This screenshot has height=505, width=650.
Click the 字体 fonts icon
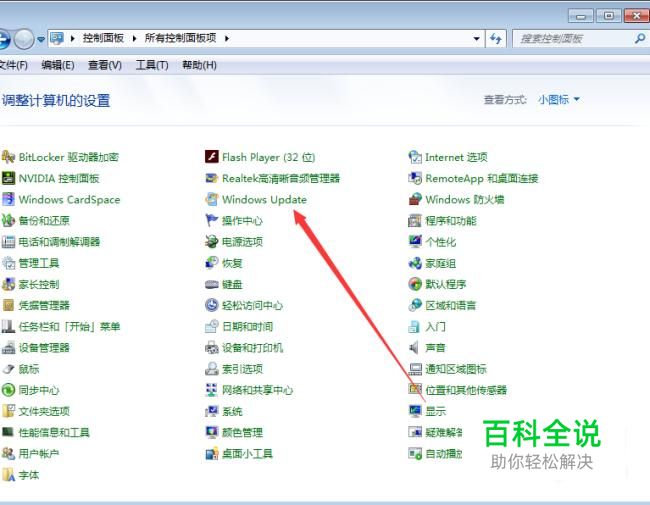(x=8, y=475)
